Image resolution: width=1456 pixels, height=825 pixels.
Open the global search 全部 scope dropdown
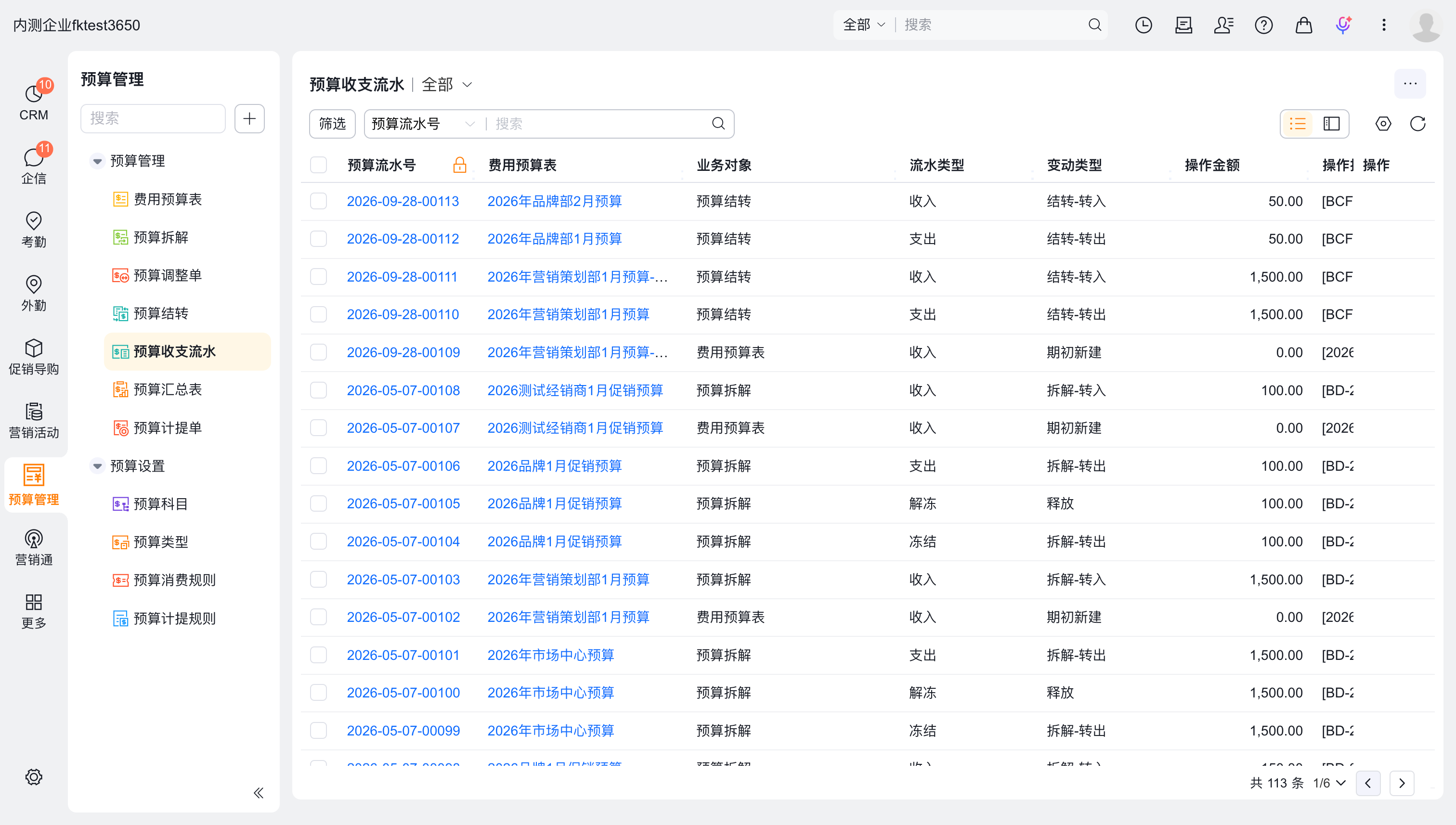(863, 25)
